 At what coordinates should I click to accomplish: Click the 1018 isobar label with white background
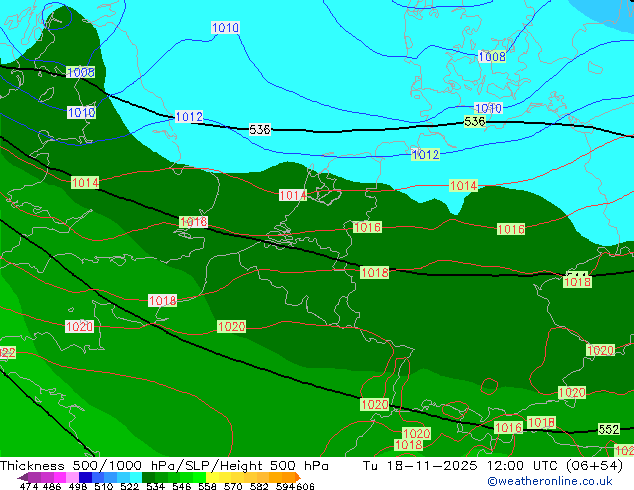tap(163, 300)
